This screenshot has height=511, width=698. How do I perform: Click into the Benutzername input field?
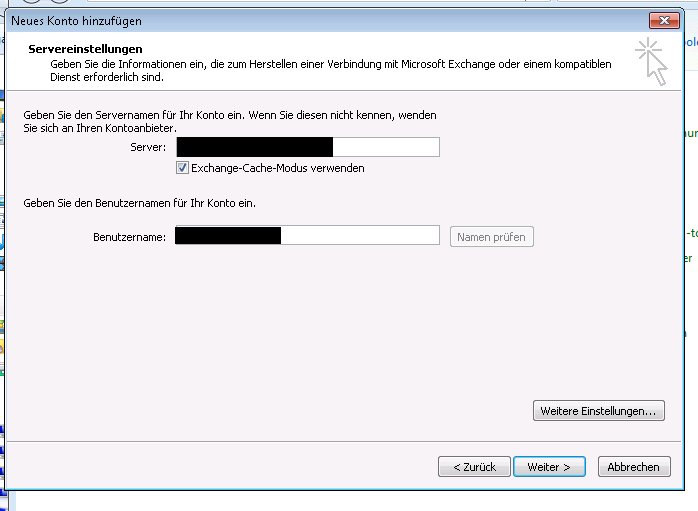[x=307, y=235]
